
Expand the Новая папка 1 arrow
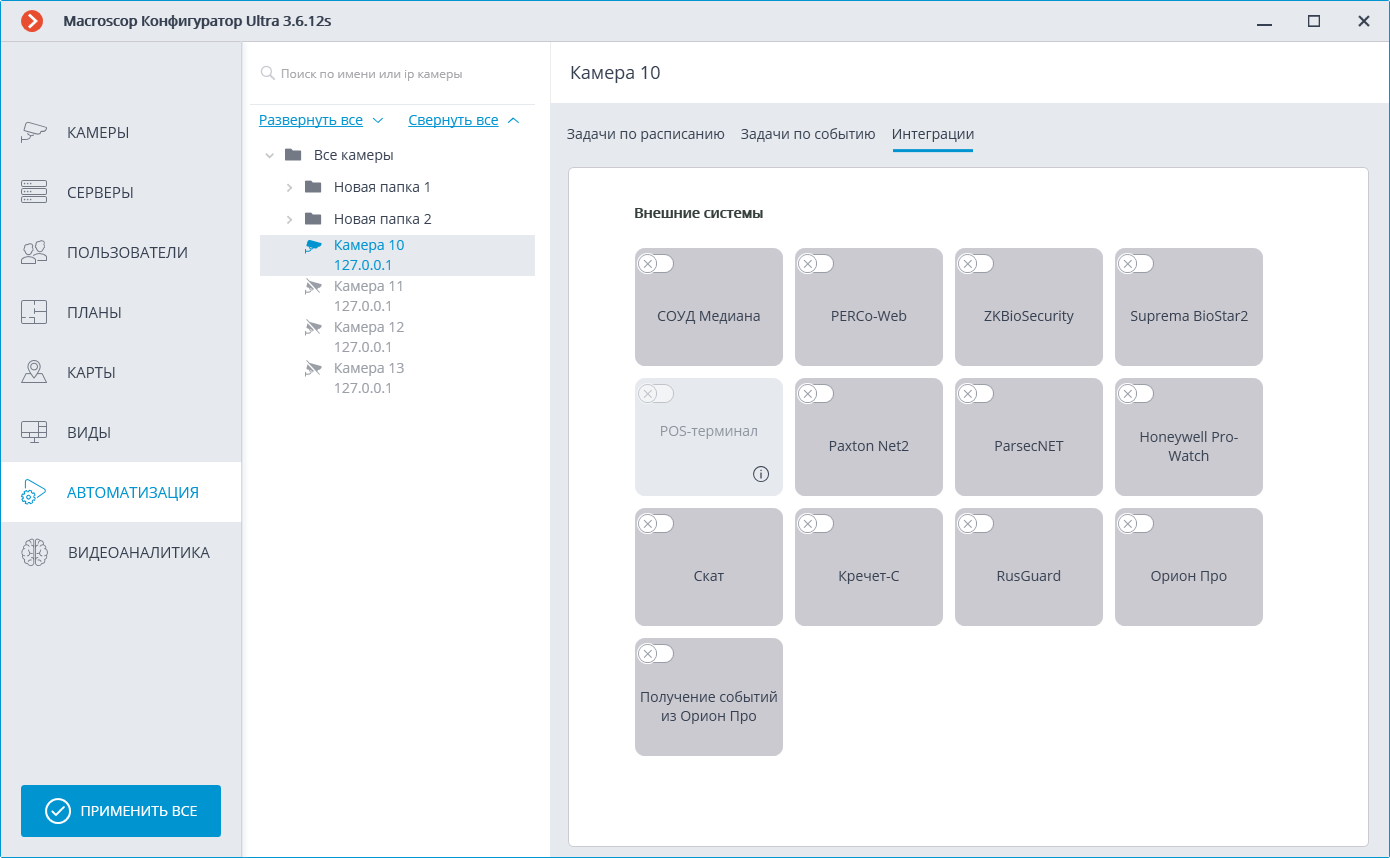coord(289,187)
